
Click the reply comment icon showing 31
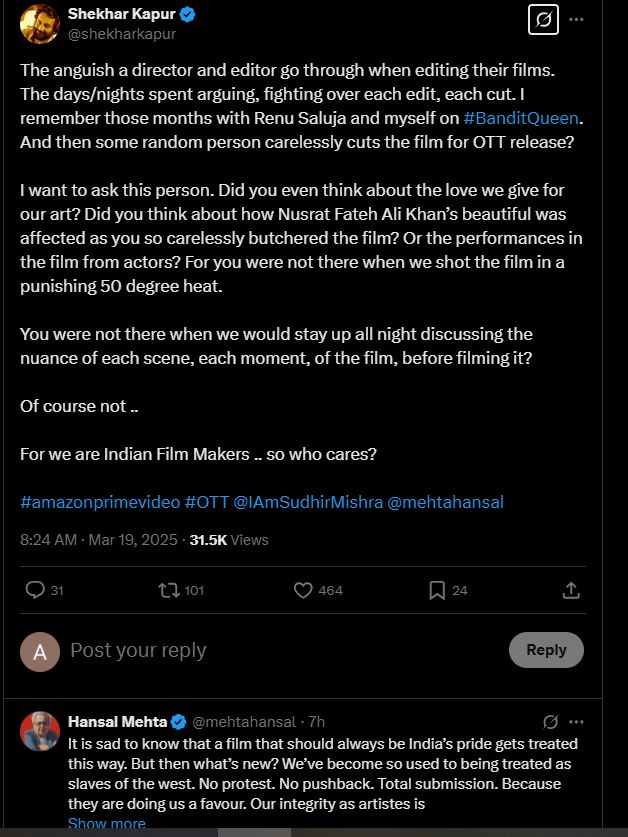[x=35, y=590]
